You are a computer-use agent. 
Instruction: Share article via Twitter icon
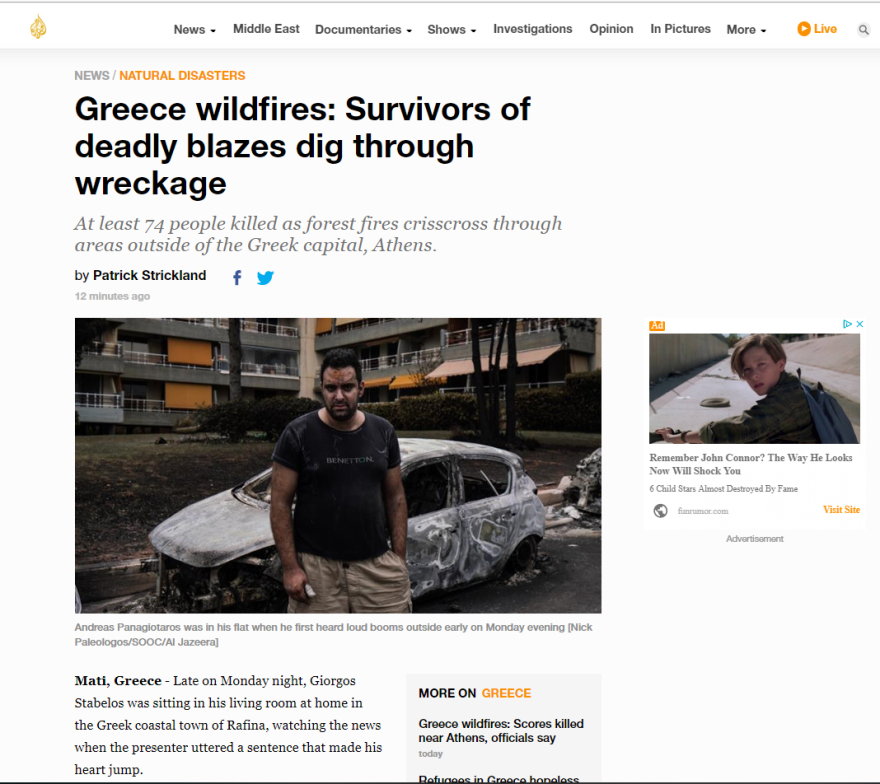pyautogui.click(x=265, y=277)
